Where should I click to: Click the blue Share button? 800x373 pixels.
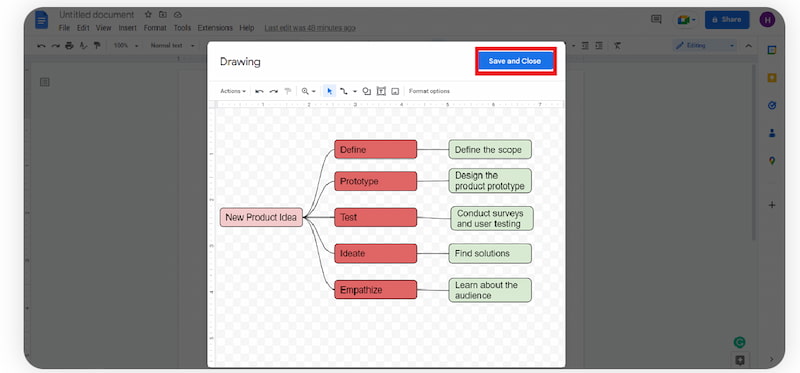(727, 20)
